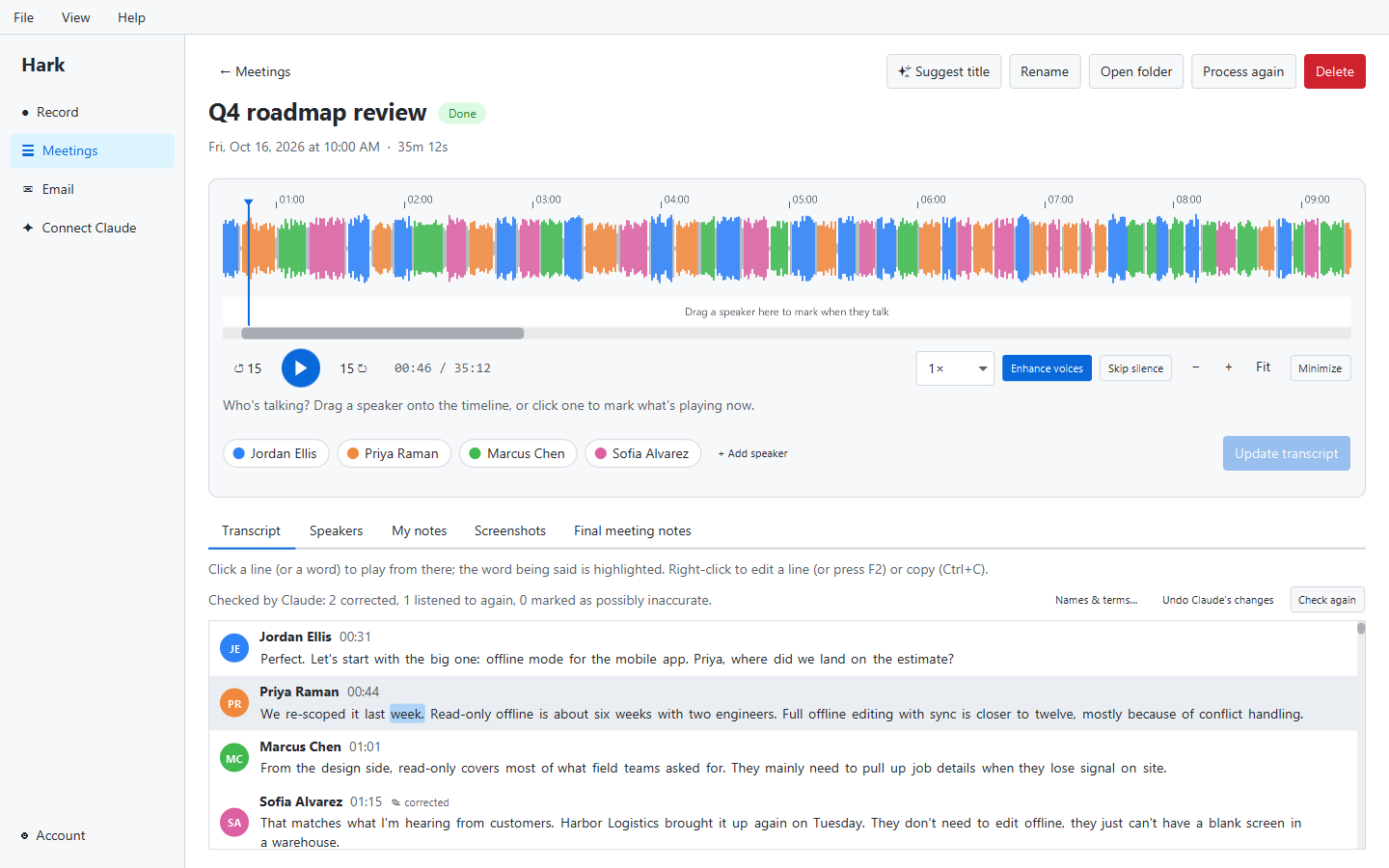Open Account settings in sidebar

coord(92,835)
